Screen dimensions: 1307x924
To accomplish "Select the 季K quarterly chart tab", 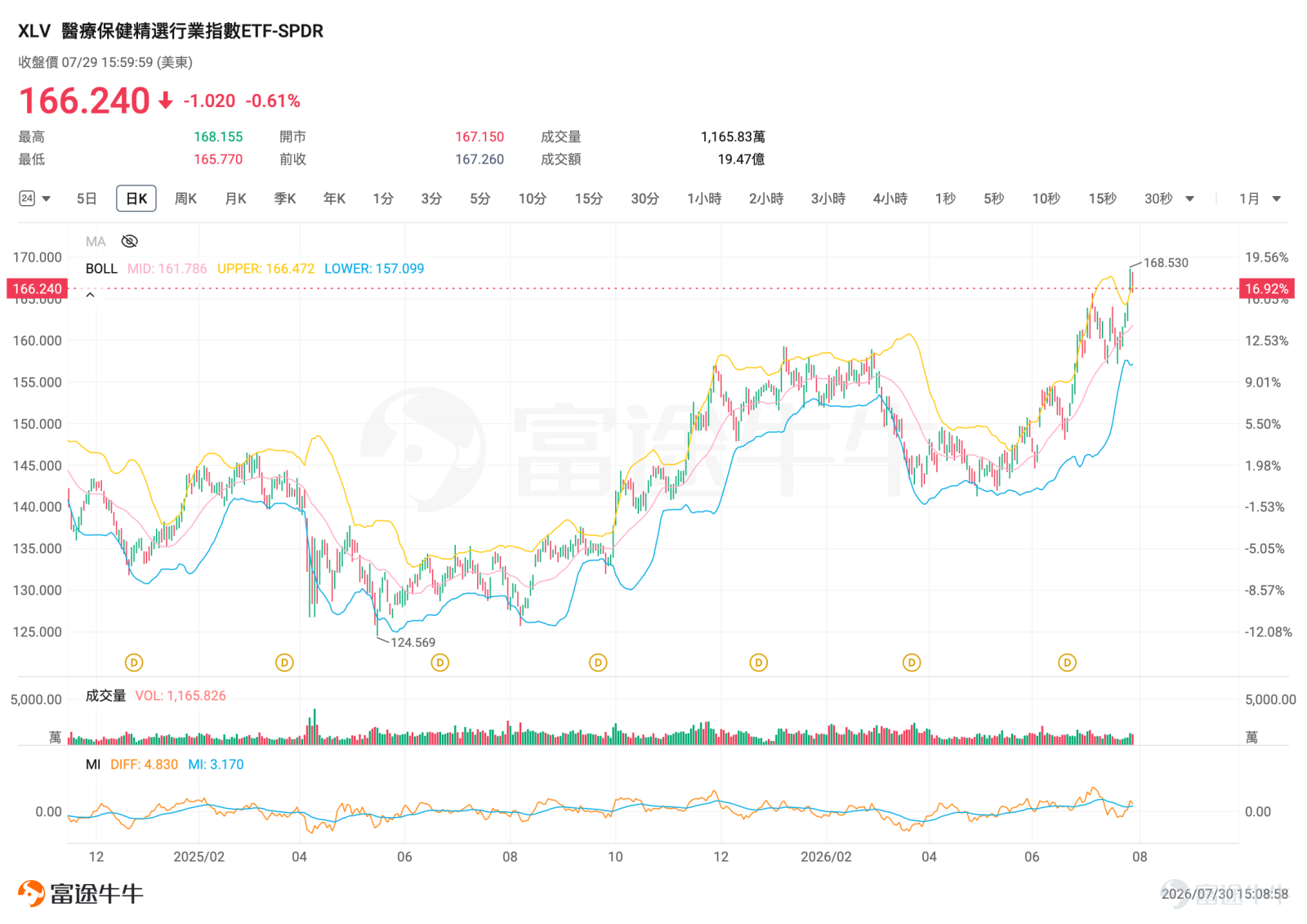I will [285, 199].
